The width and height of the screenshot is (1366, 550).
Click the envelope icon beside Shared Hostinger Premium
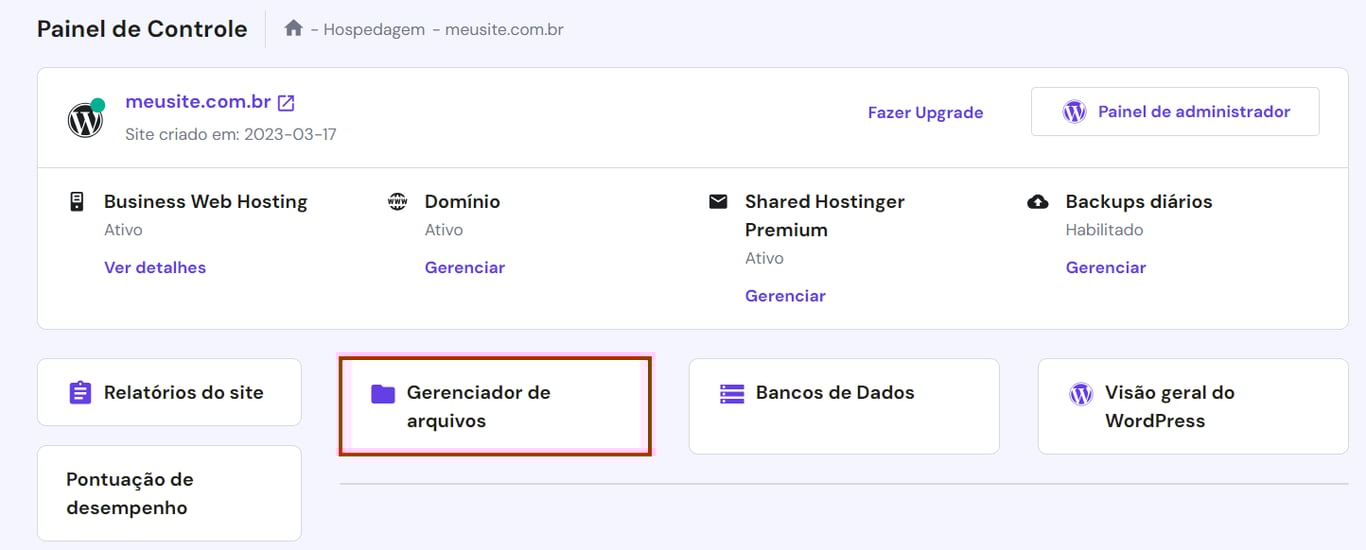[718, 202]
